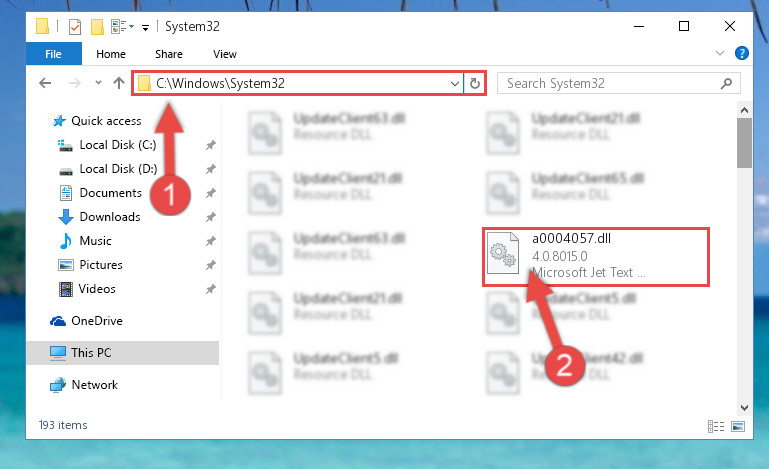
Task: Unpin Documents using its pin icon
Action: tap(210, 193)
